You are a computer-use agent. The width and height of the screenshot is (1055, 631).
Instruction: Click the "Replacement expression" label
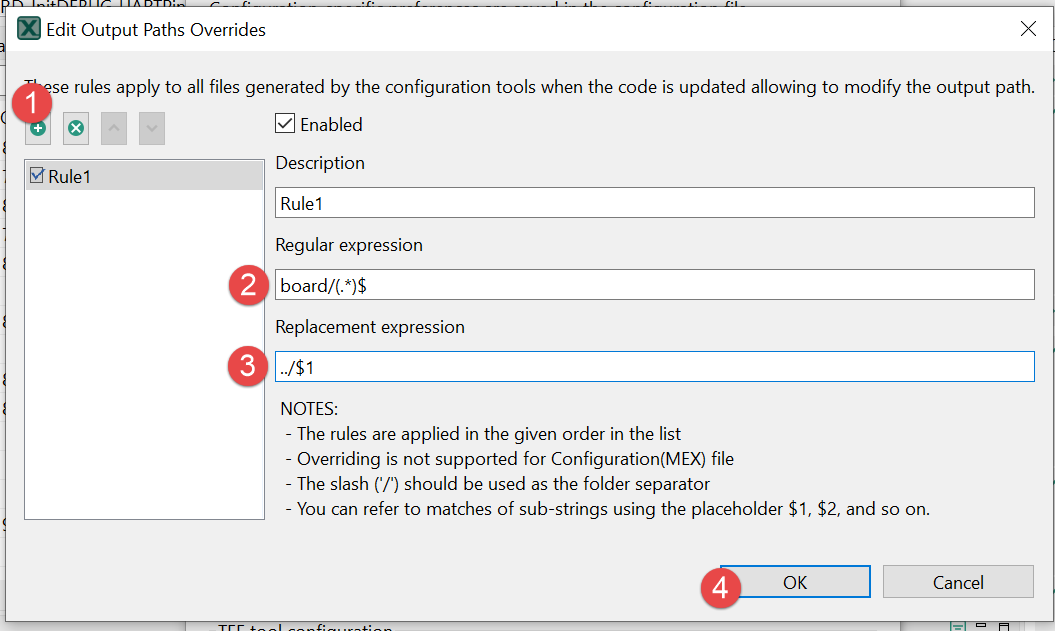370,327
